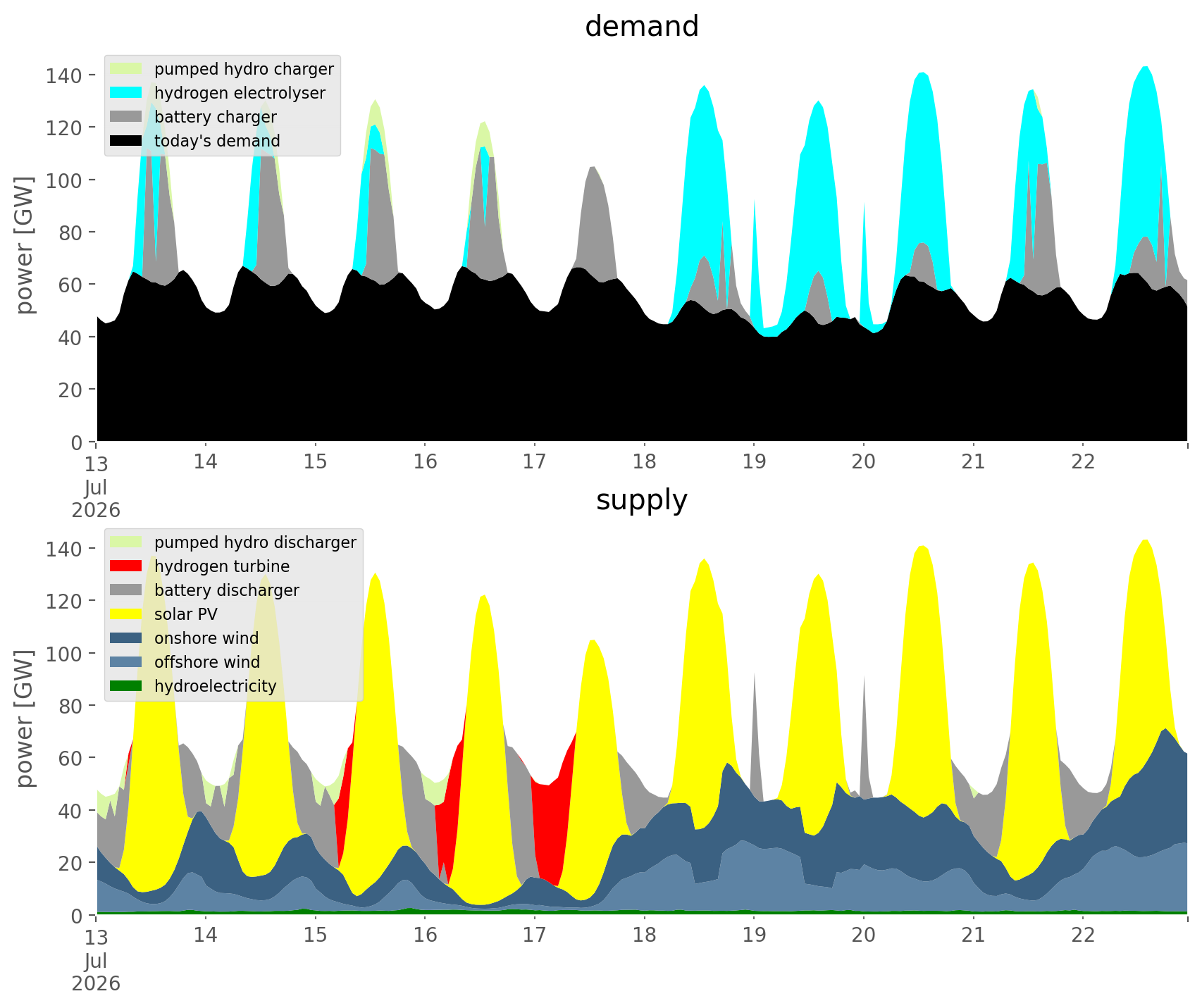The width and height of the screenshot is (1202, 1008).
Task: Click the demand chart's "power [GW]" axis label
Action: pos(25,246)
